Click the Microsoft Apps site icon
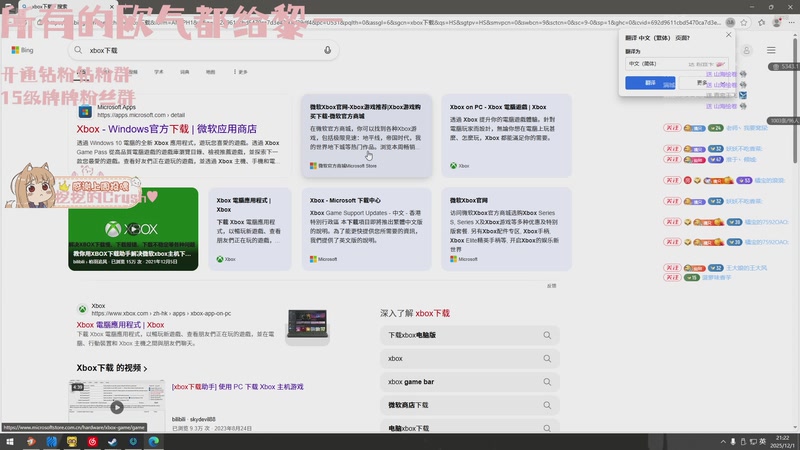 pyautogui.click(x=85, y=111)
